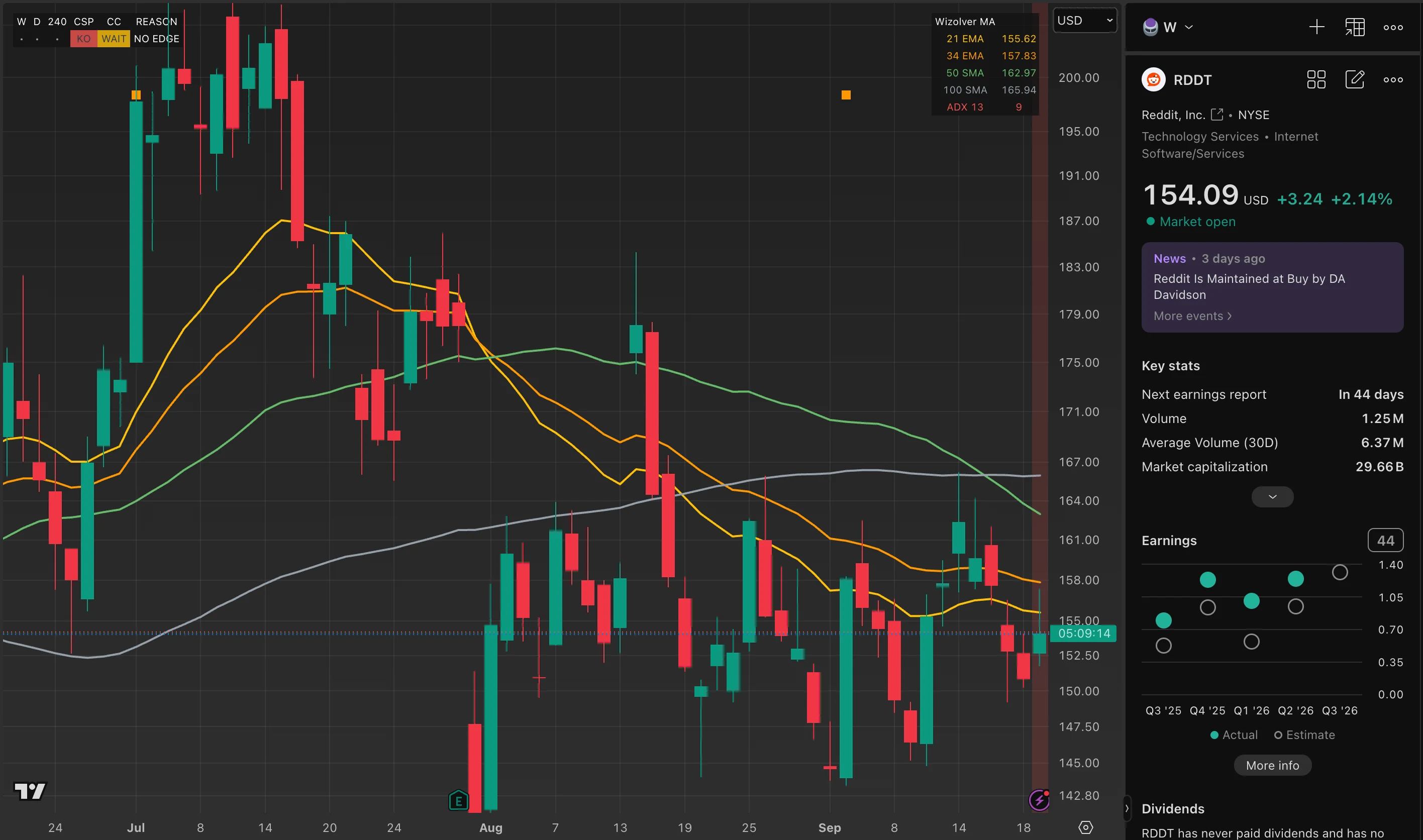The width and height of the screenshot is (1423, 840).
Task: Add a symbol with the plus icon
Action: pyautogui.click(x=1316, y=27)
